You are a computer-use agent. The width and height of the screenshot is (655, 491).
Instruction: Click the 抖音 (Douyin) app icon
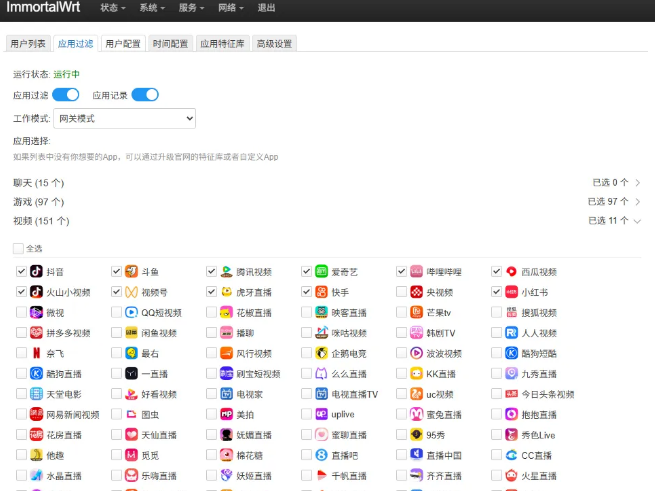click(36, 272)
